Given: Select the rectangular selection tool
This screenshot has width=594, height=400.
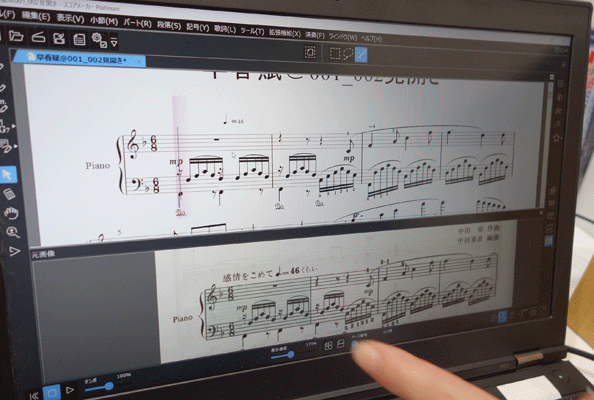Looking at the screenshot, I should pos(335,53).
